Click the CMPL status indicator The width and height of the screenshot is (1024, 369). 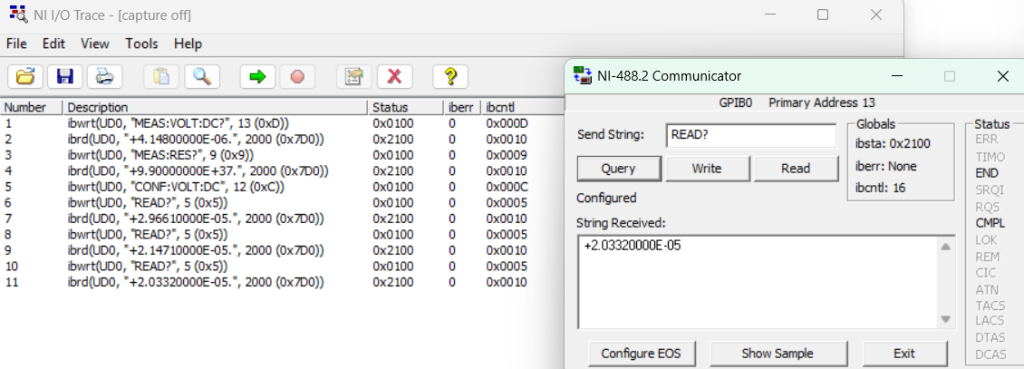coord(990,223)
